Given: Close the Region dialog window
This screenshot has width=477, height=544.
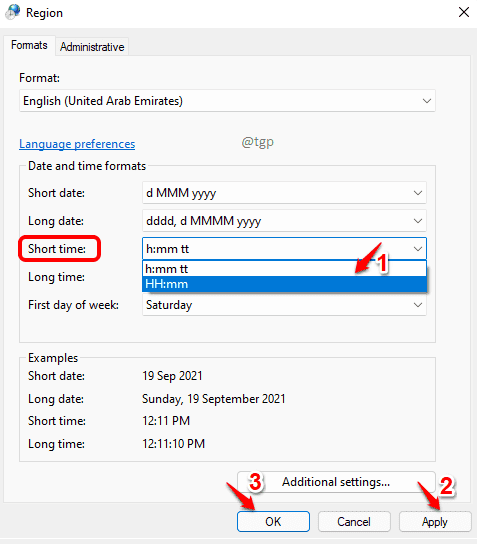Looking at the screenshot, I should click(463, 12).
